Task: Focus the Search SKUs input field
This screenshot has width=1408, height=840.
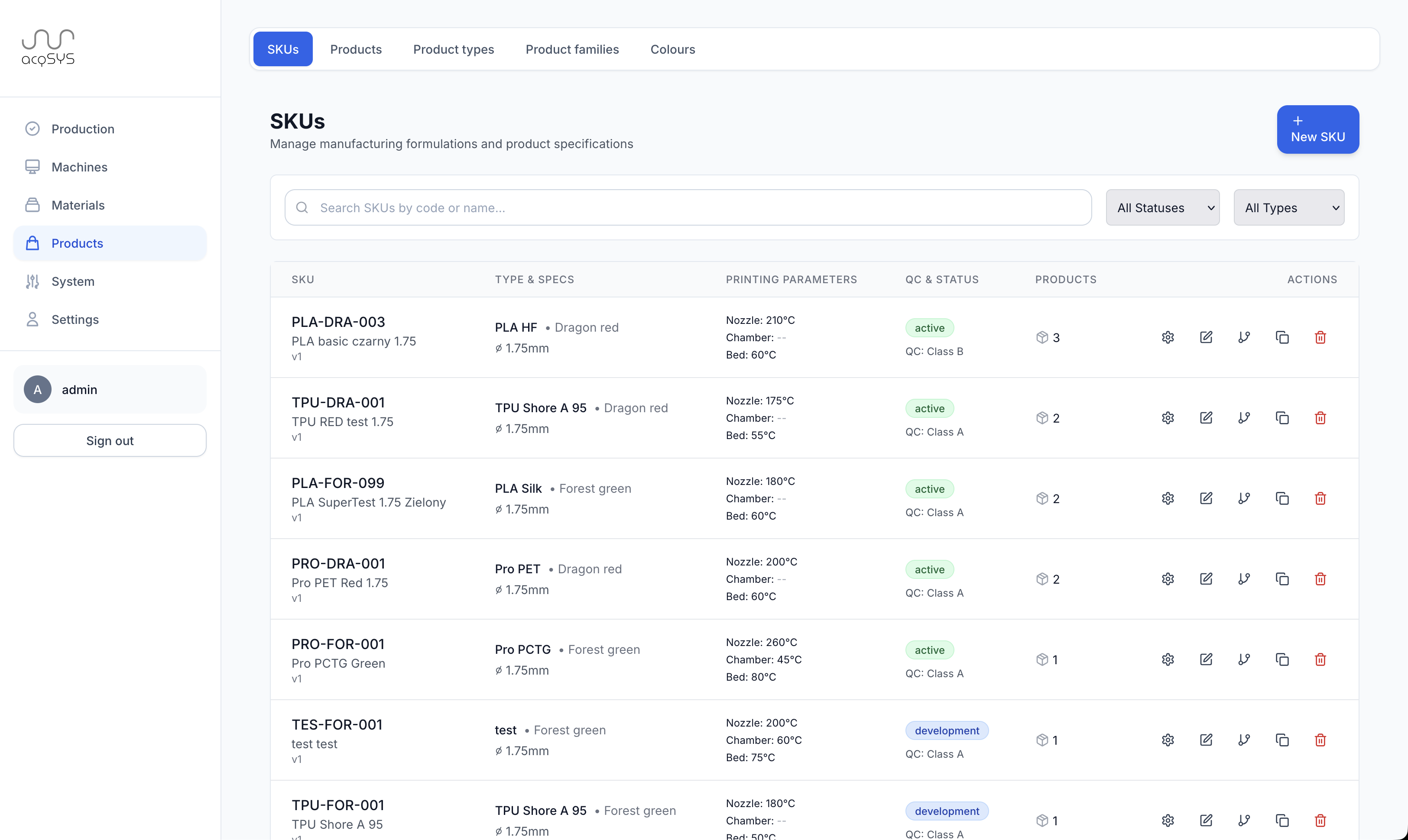Action: point(688,208)
